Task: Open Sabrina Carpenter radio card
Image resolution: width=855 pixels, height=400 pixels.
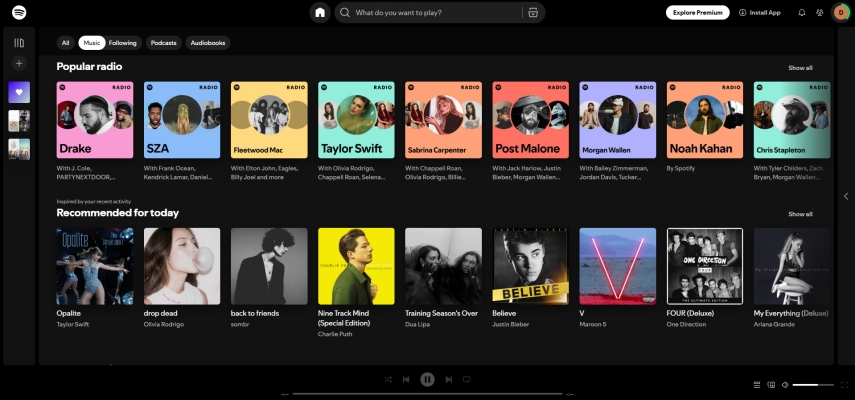Action: 443,120
